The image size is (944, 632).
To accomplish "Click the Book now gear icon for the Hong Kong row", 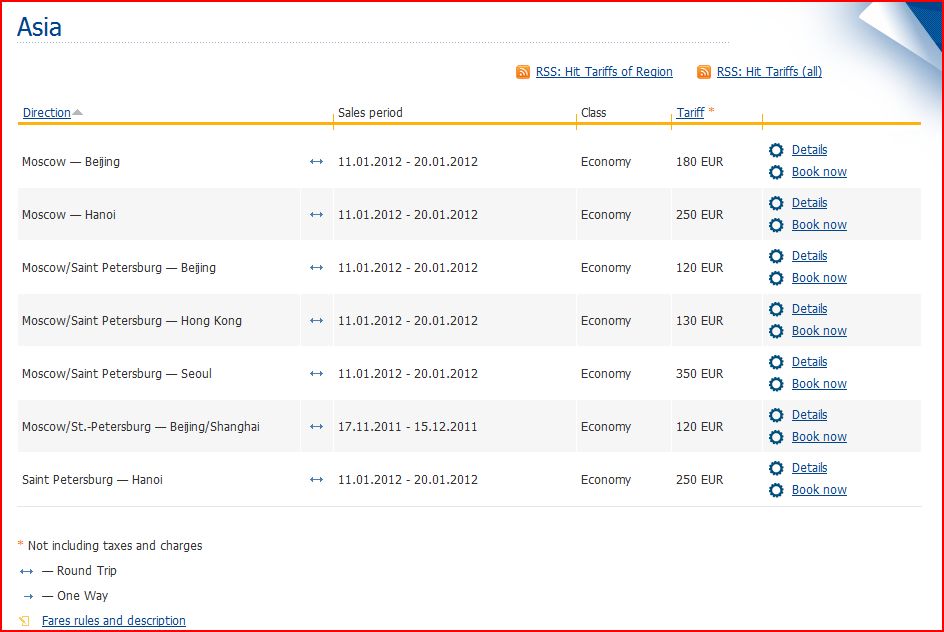I will (x=776, y=331).
